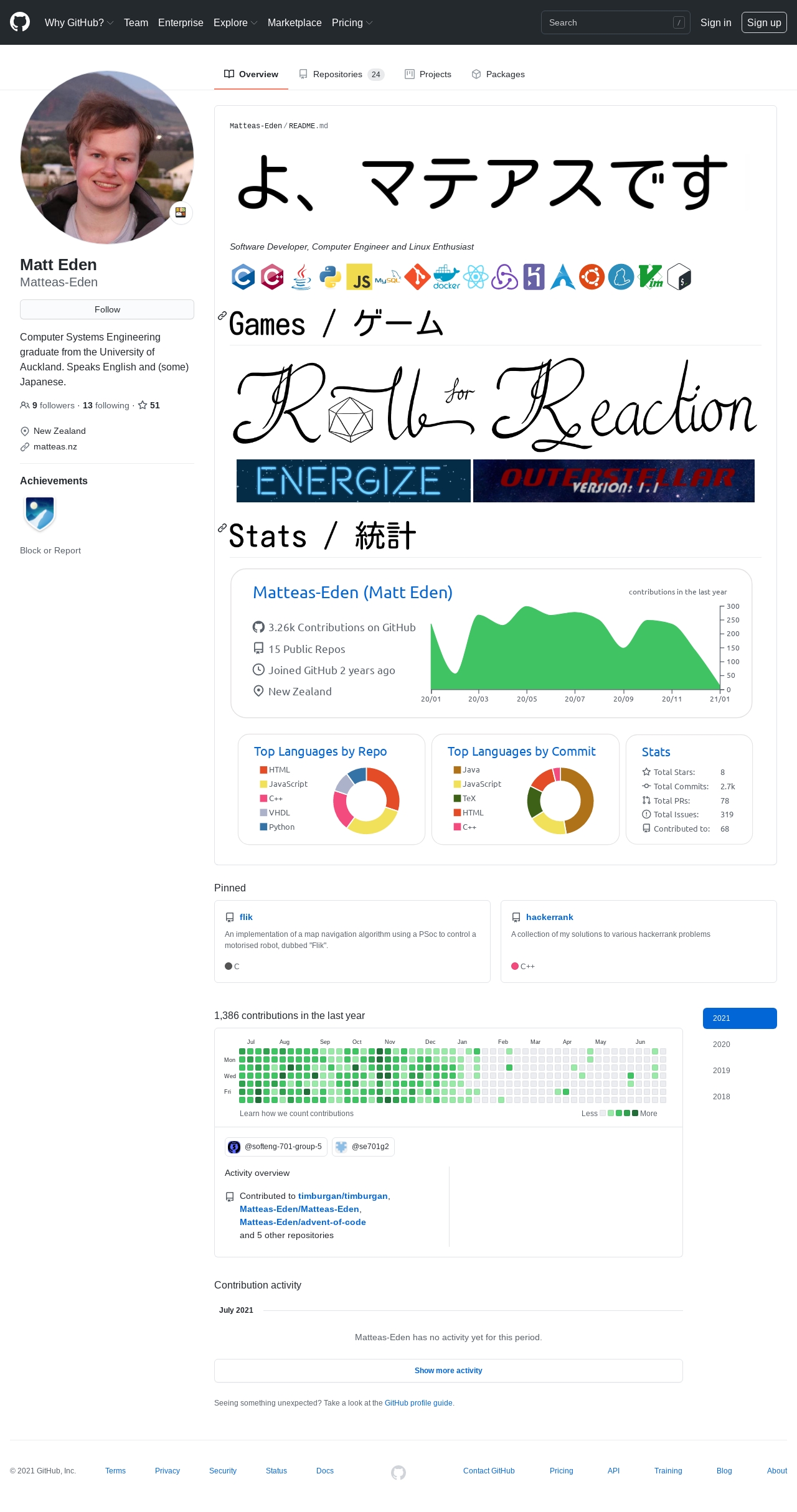Screen dimensions: 797x1512
Task: Click the Git logo icon
Action: point(417,277)
